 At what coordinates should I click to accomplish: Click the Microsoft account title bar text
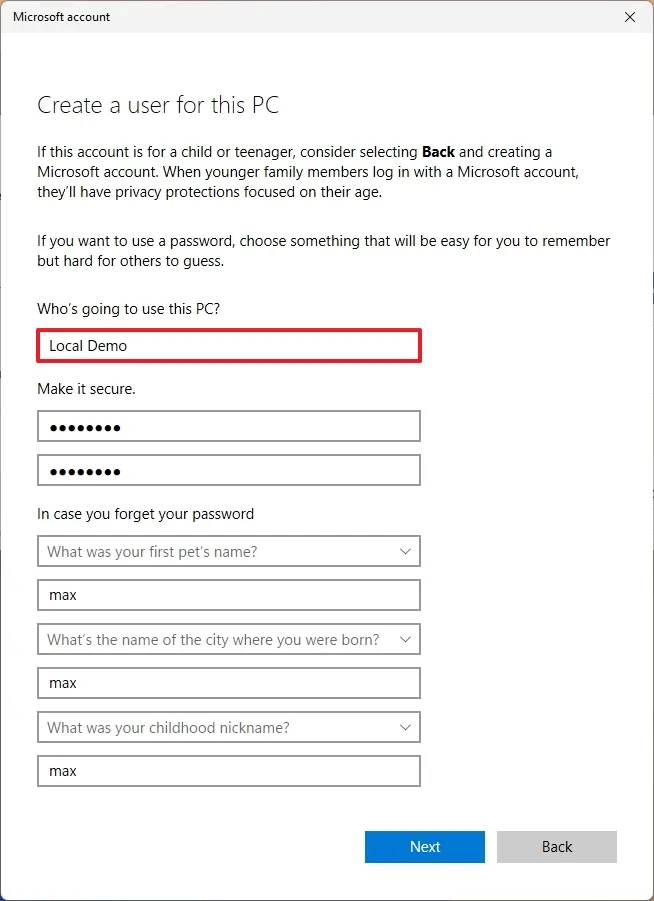[62, 17]
